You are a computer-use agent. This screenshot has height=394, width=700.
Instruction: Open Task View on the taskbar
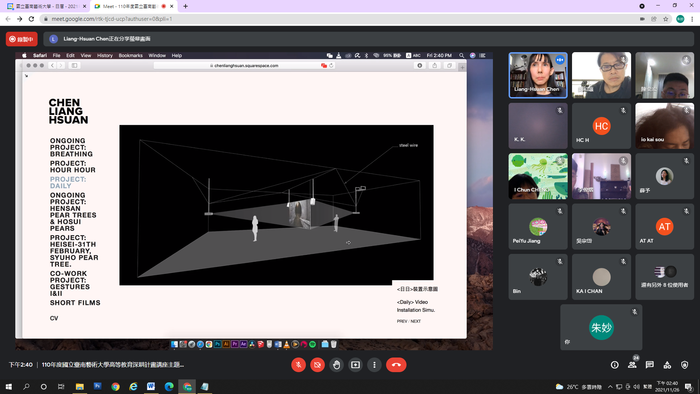click(61, 386)
